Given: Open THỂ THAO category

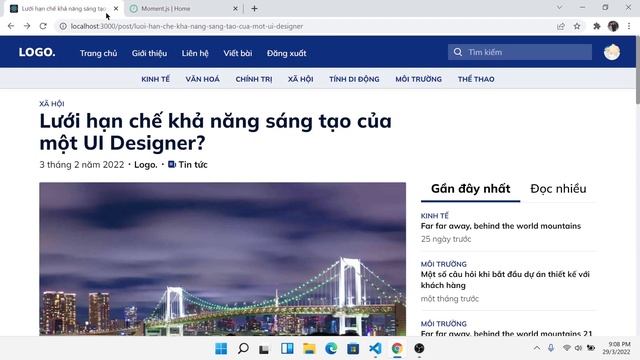Looking at the screenshot, I should [x=476, y=79].
